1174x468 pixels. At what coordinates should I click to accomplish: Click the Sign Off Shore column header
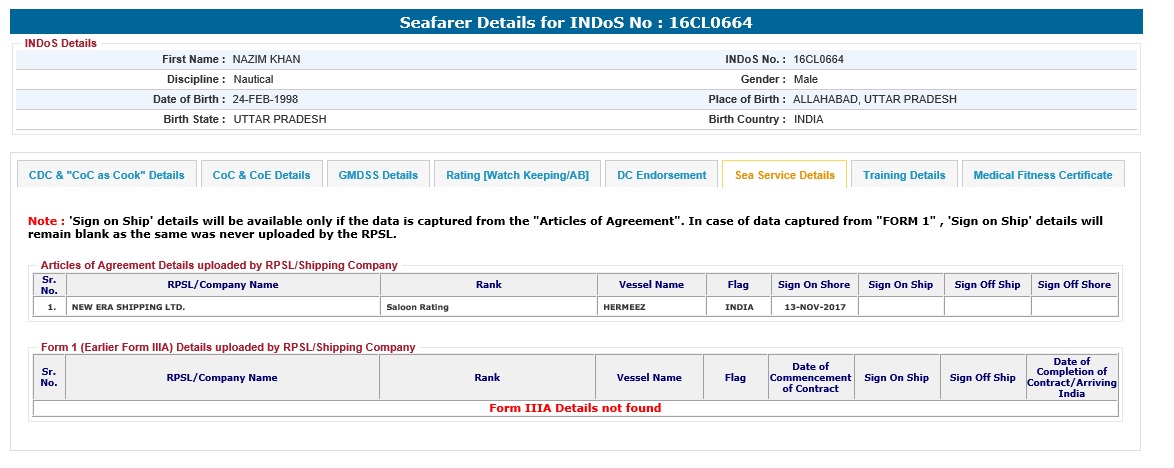pyautogui.click(x=1074, y=285)
